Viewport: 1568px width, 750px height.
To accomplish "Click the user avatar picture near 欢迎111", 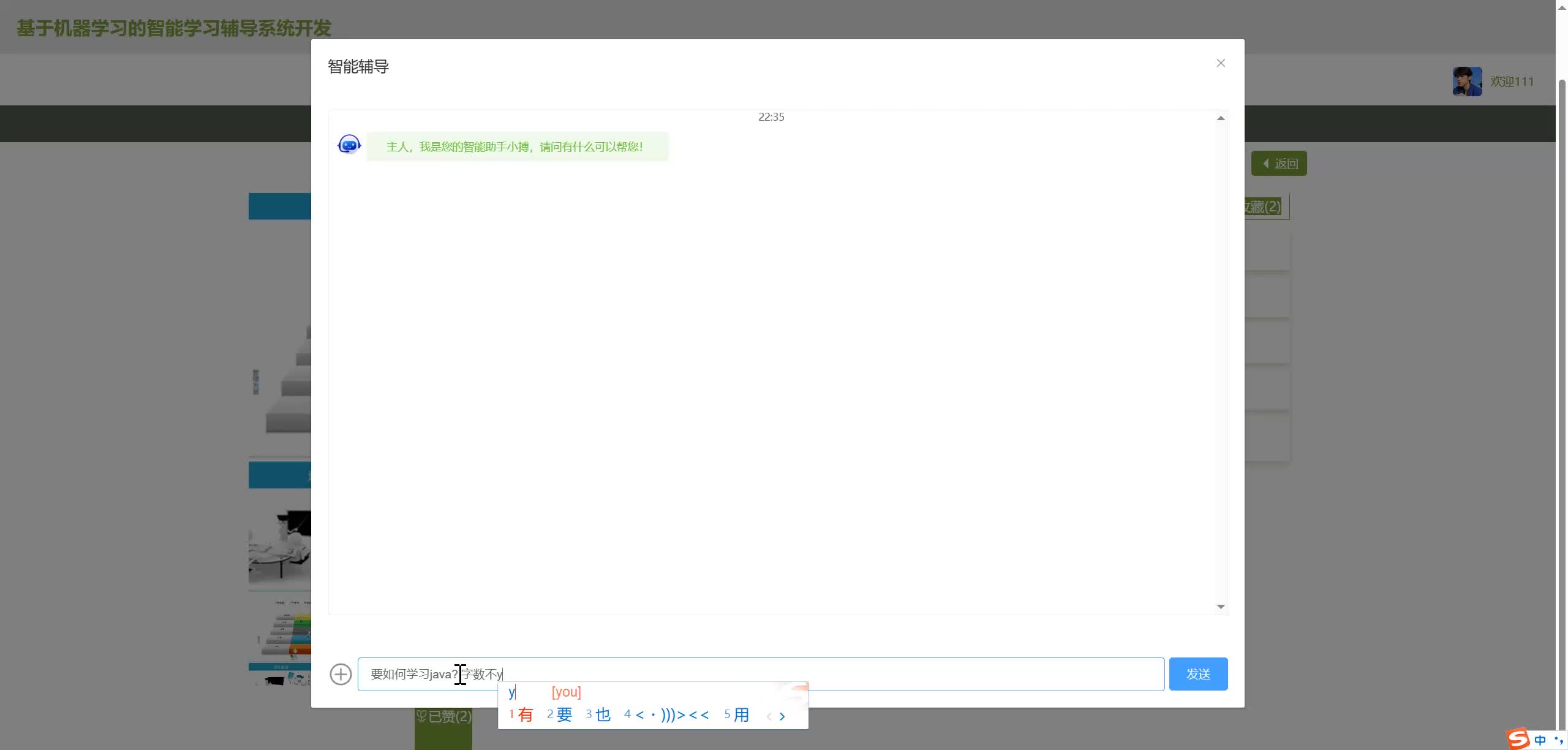I will (1467, 81).
